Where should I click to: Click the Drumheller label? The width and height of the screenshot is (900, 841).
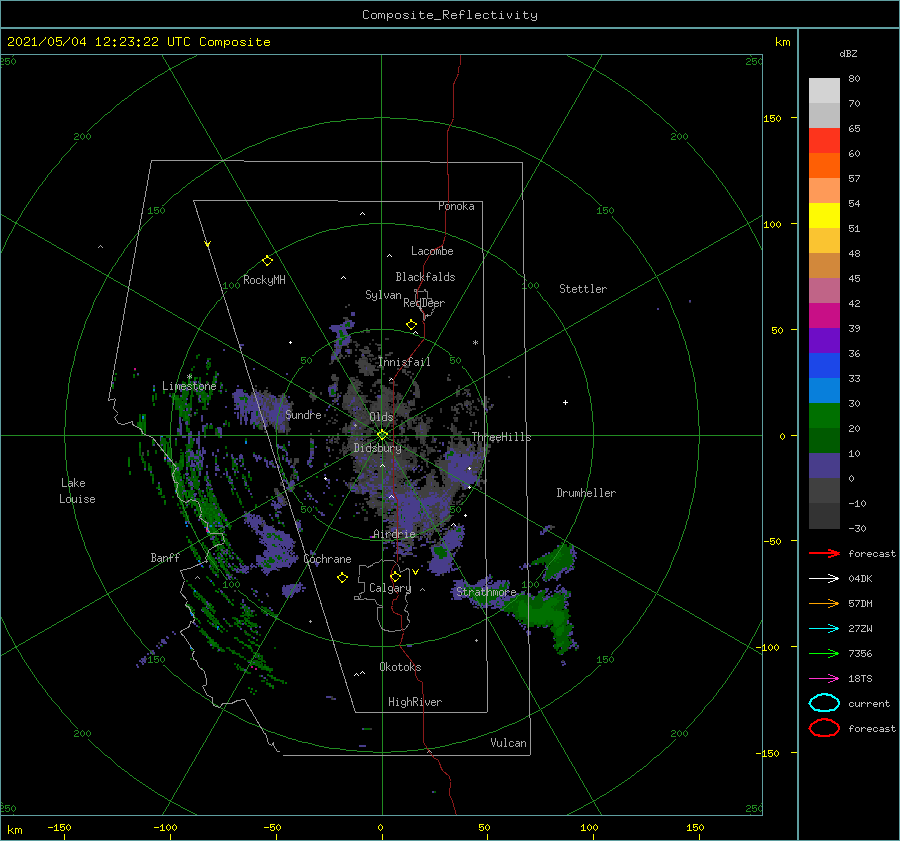[x=586, y=493]
